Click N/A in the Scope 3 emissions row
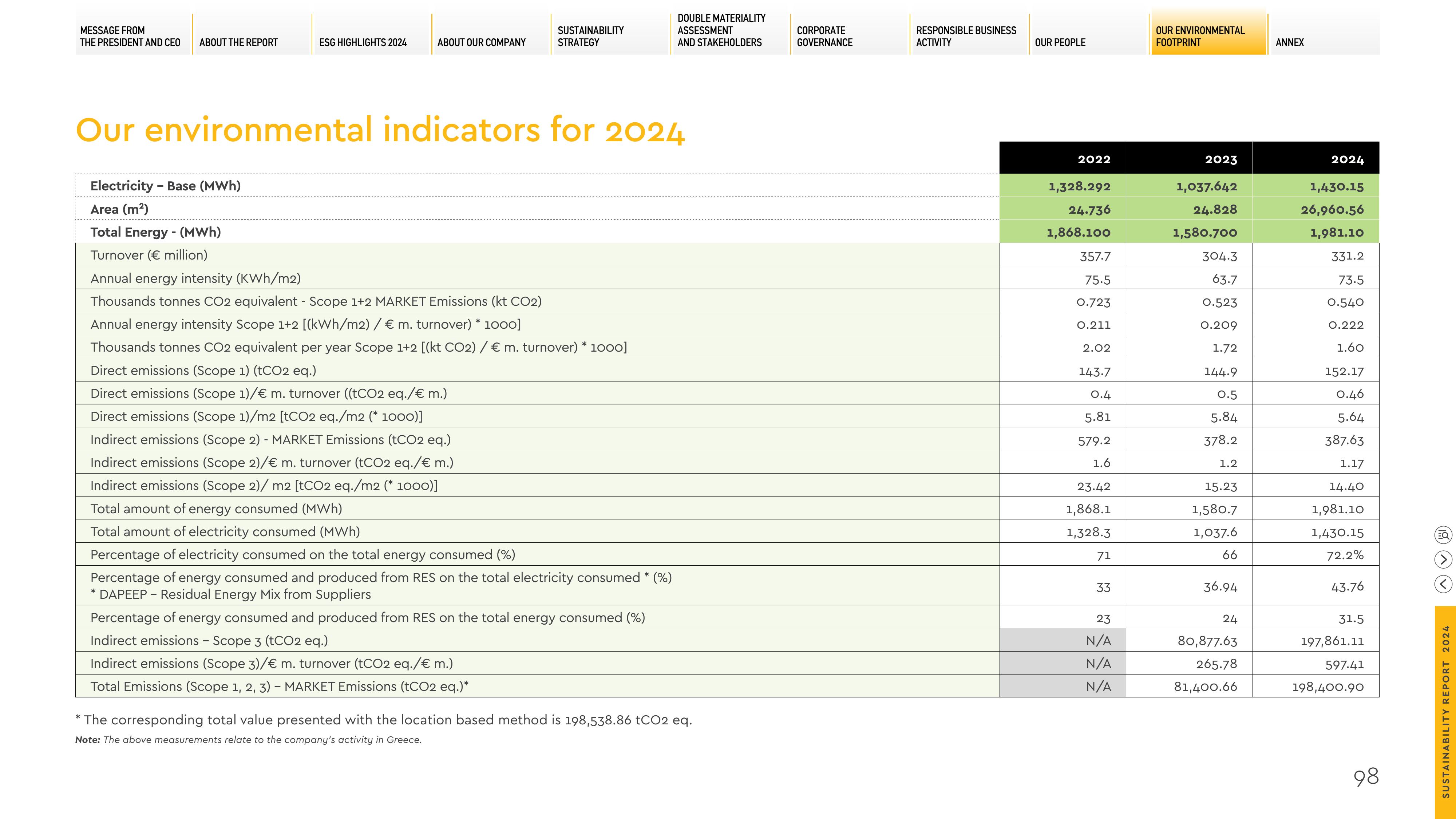This screenshot has height=819, width=1456. [1098, 641]
